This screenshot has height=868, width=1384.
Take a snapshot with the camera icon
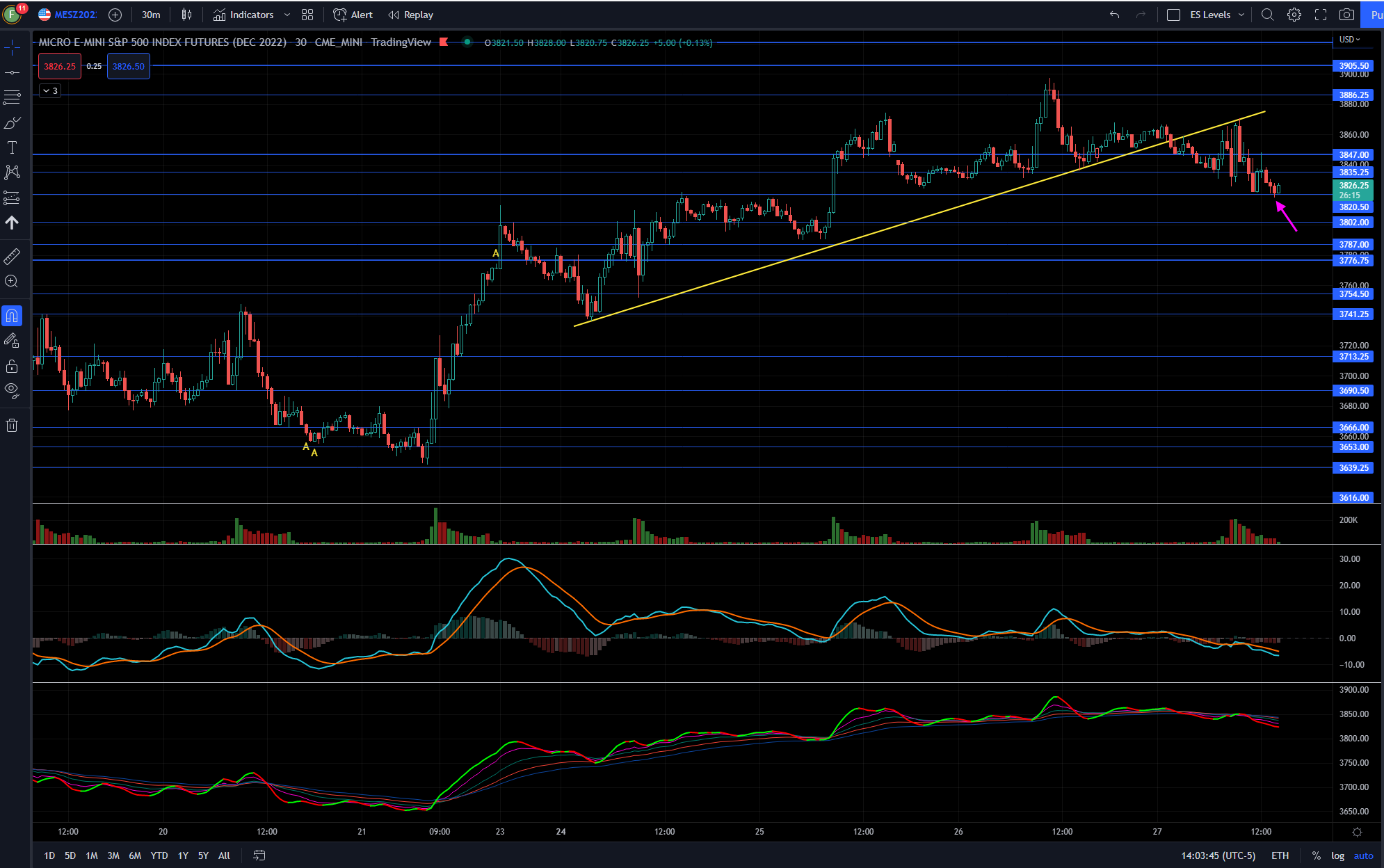click(x=1347, y=15)
